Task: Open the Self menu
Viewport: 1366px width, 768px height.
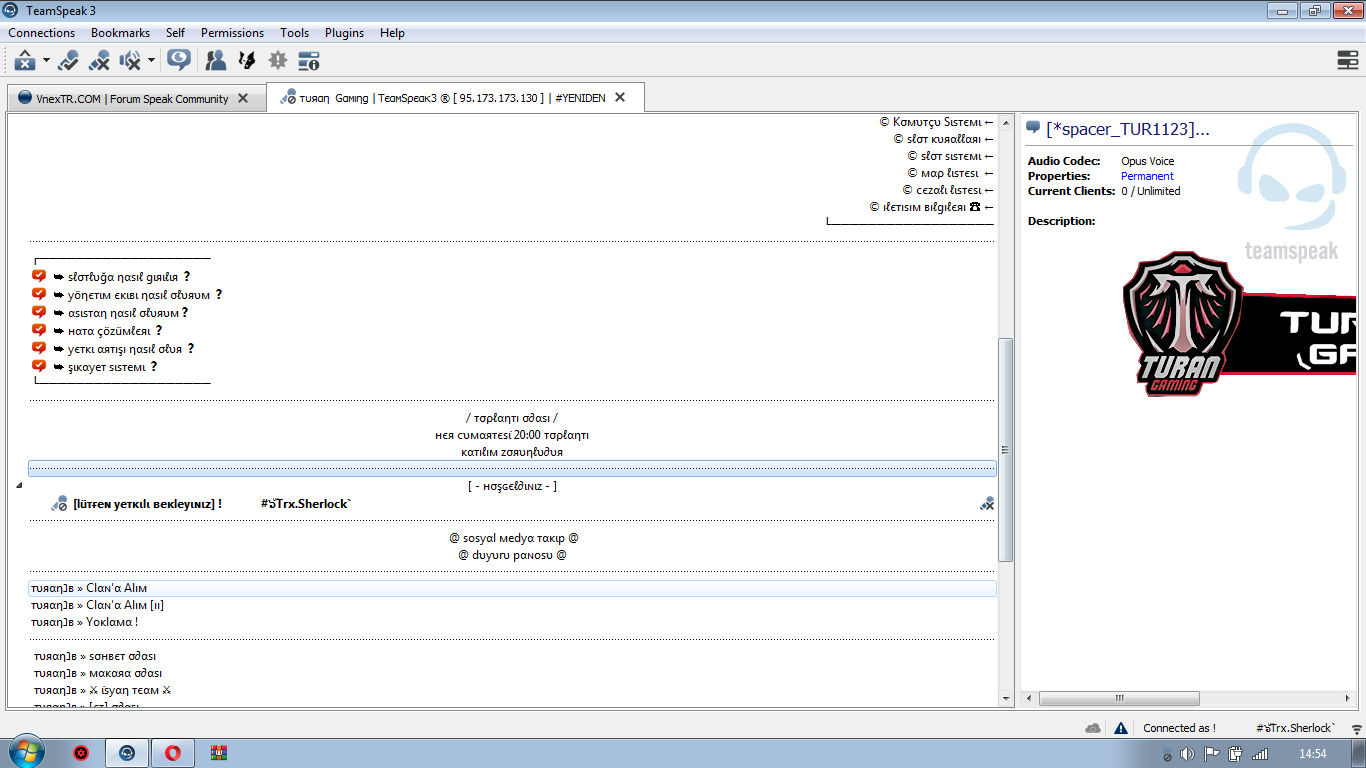Action: point(176,33)
